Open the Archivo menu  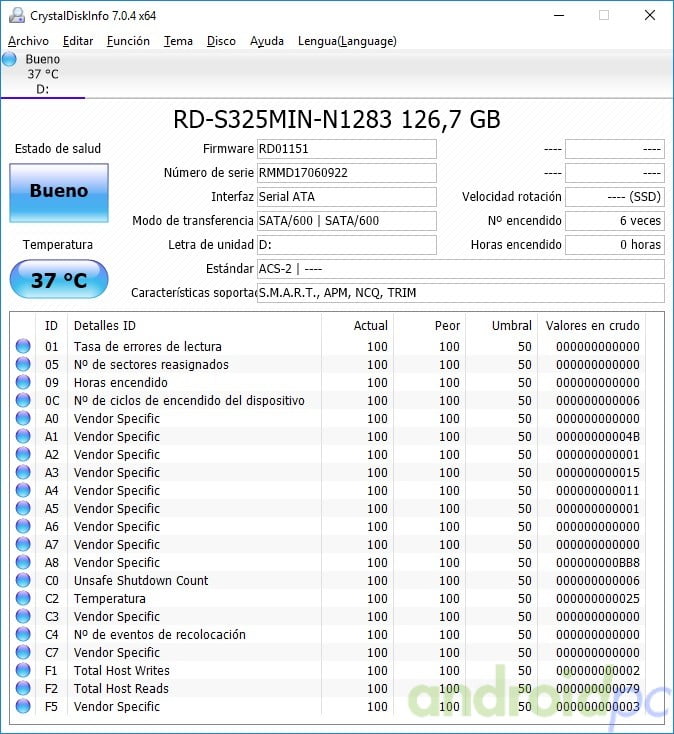(x=28, y=41)
